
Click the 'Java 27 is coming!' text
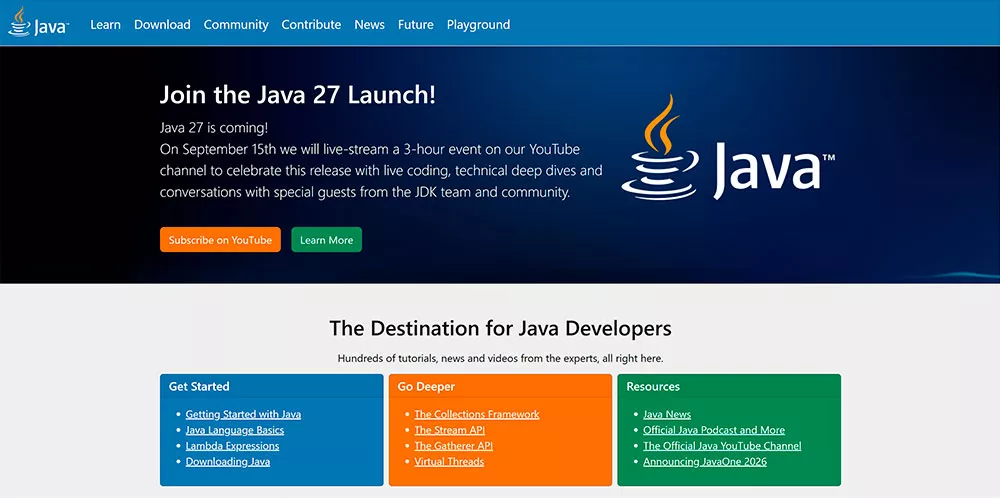click(214, 128)
